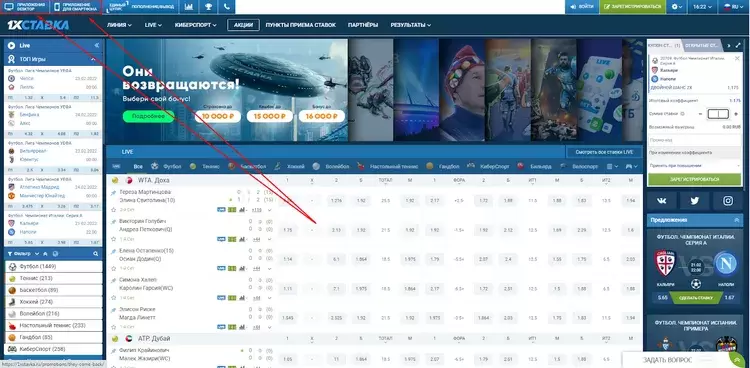
Task: Open the РЕЗУЛЬТАТЫ dropdown menu
Action: (410, 25)
